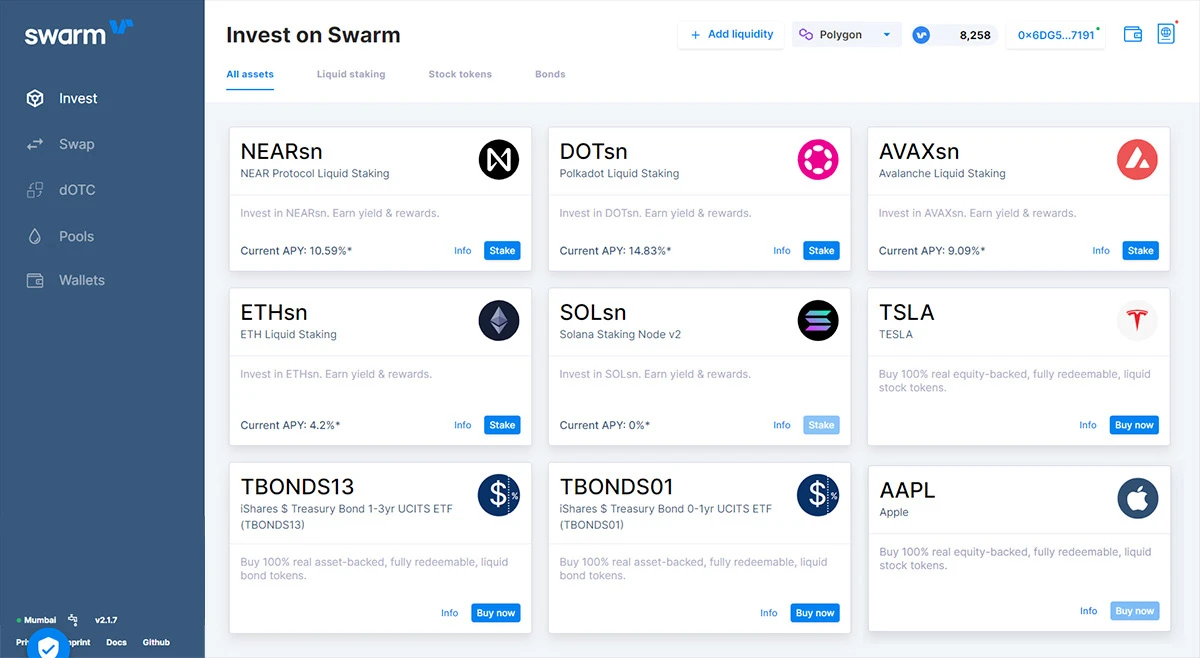1200x658 pixels.
Task: Click the TBONDS01 dollar bond icon
Action: coord(818,495)
